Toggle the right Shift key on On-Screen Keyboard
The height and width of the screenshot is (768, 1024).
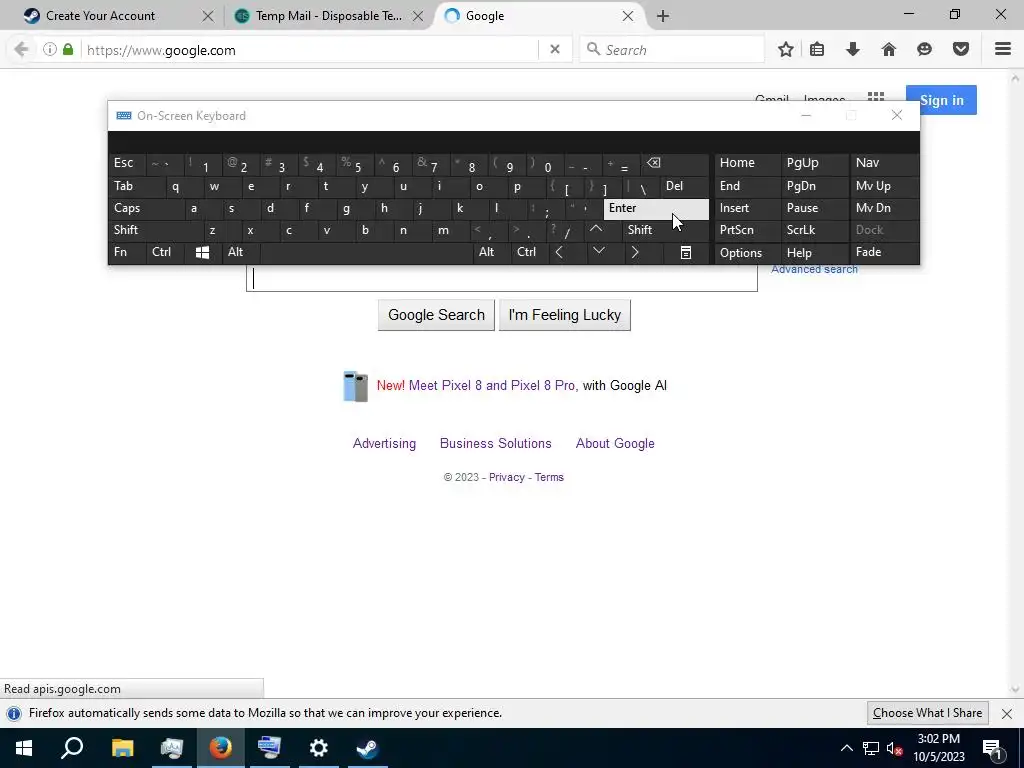665,230
